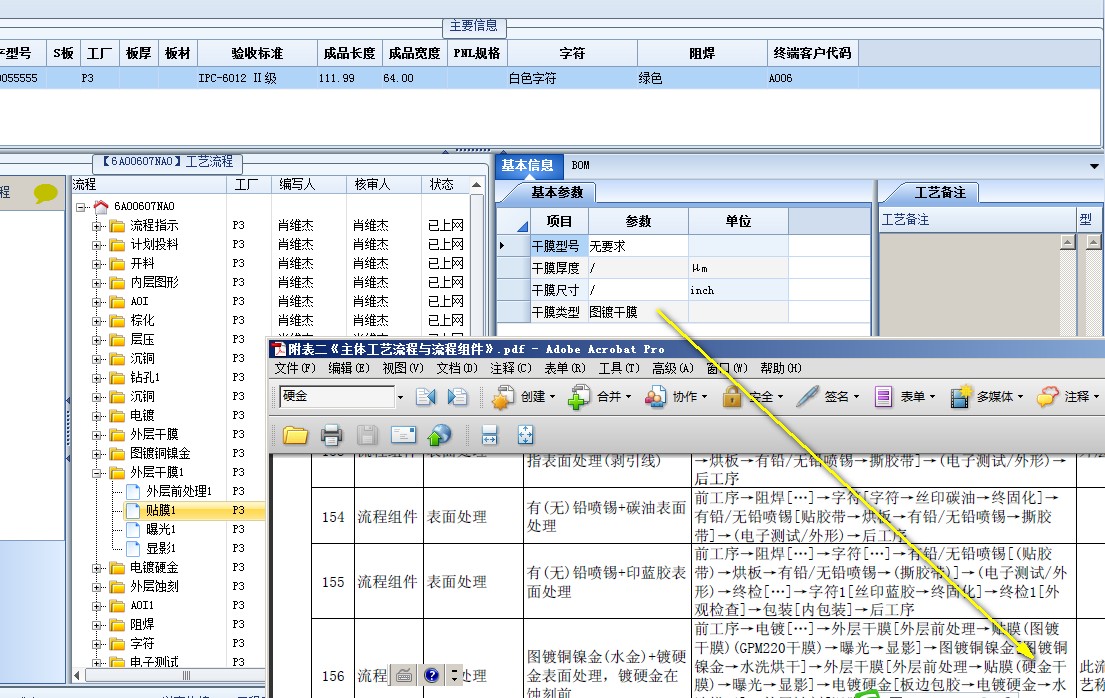Screen dimensions: 1105x698
Task: Click the fit-page view icon
Action: coord(526,435)
